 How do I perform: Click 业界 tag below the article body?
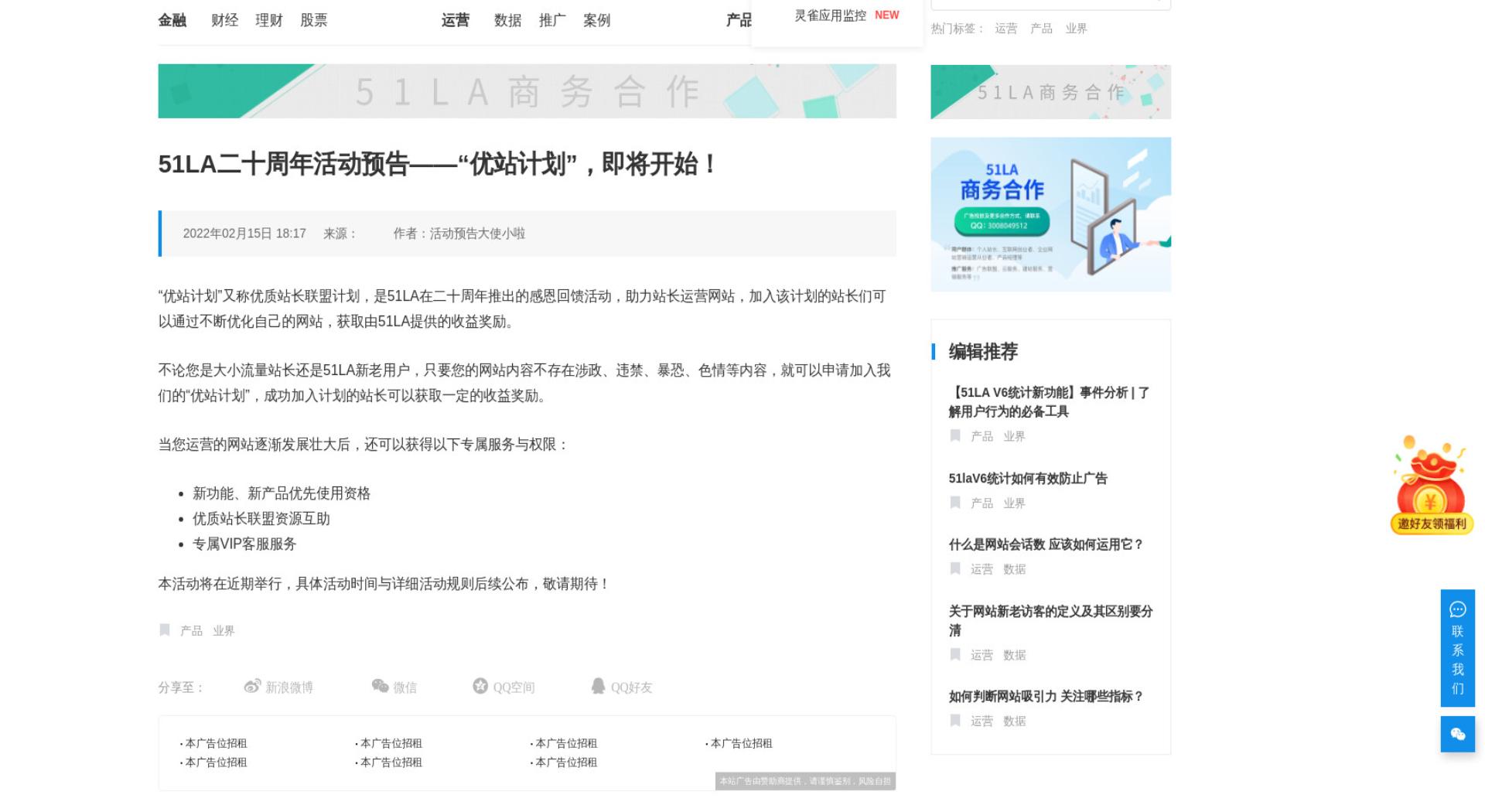tap(224, 631)
